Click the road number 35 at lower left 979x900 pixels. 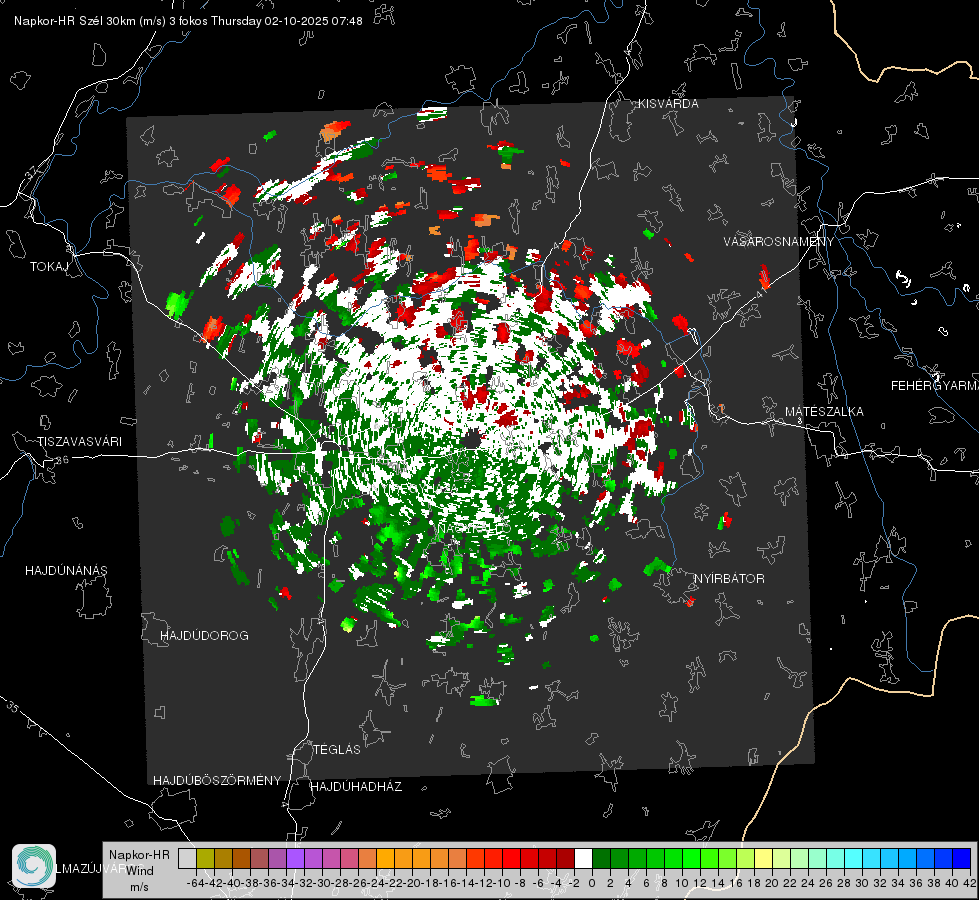[x=12, y=706]
